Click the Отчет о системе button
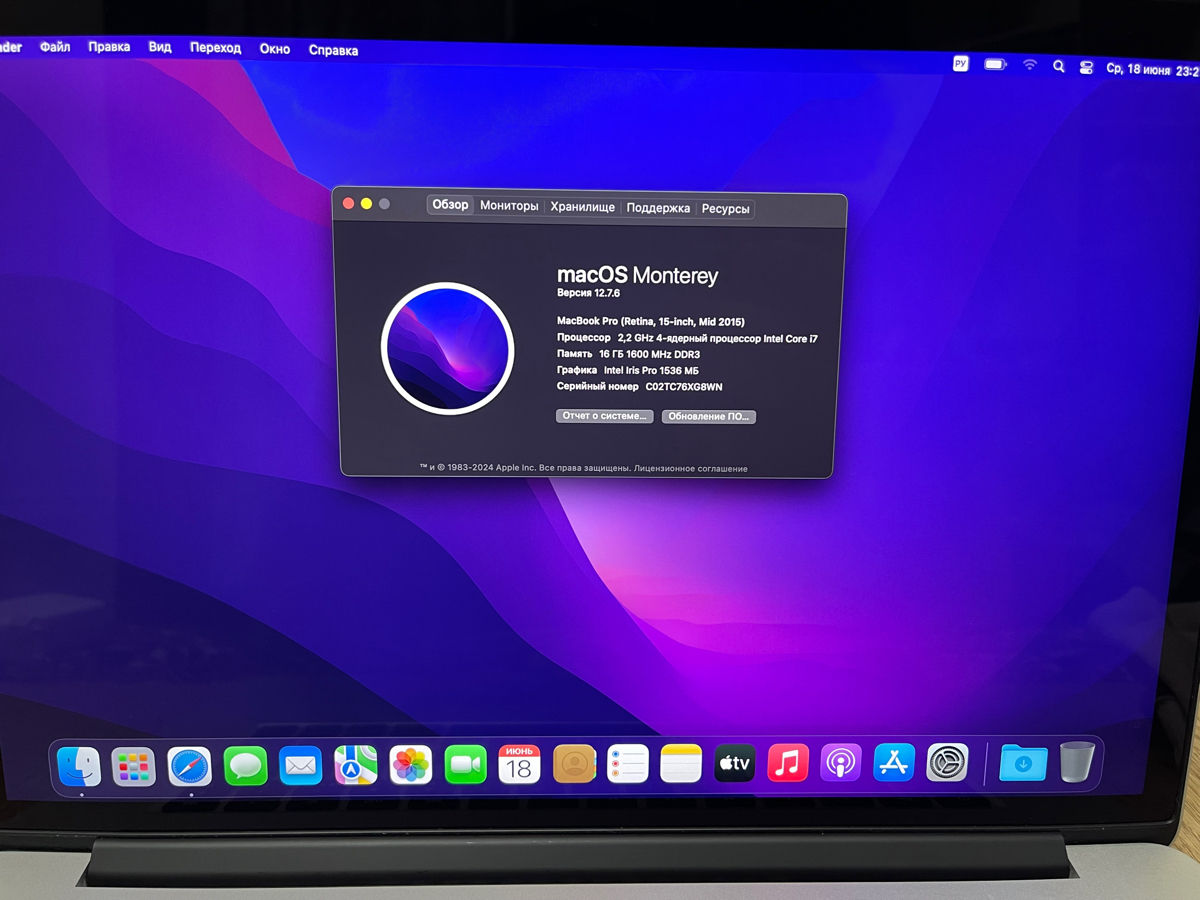Screen dimensions: 1200x900 click(605, 416)
